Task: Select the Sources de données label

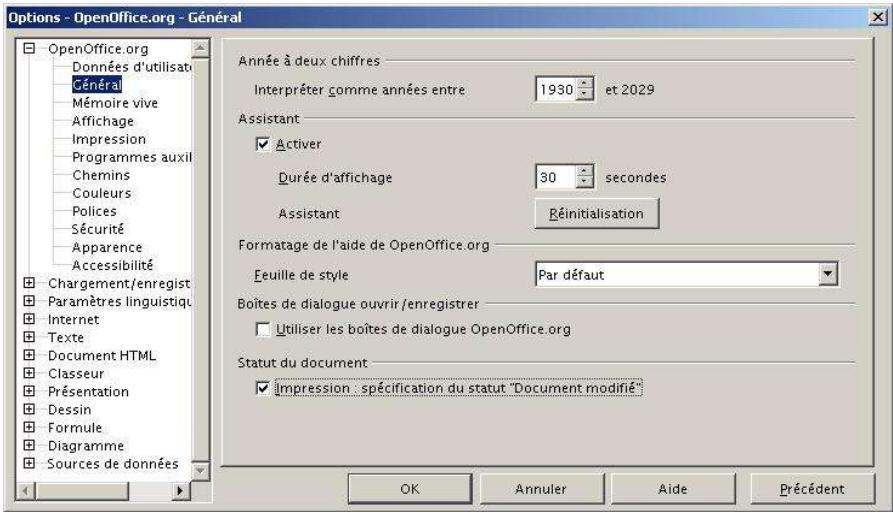Action: [113, 464]
